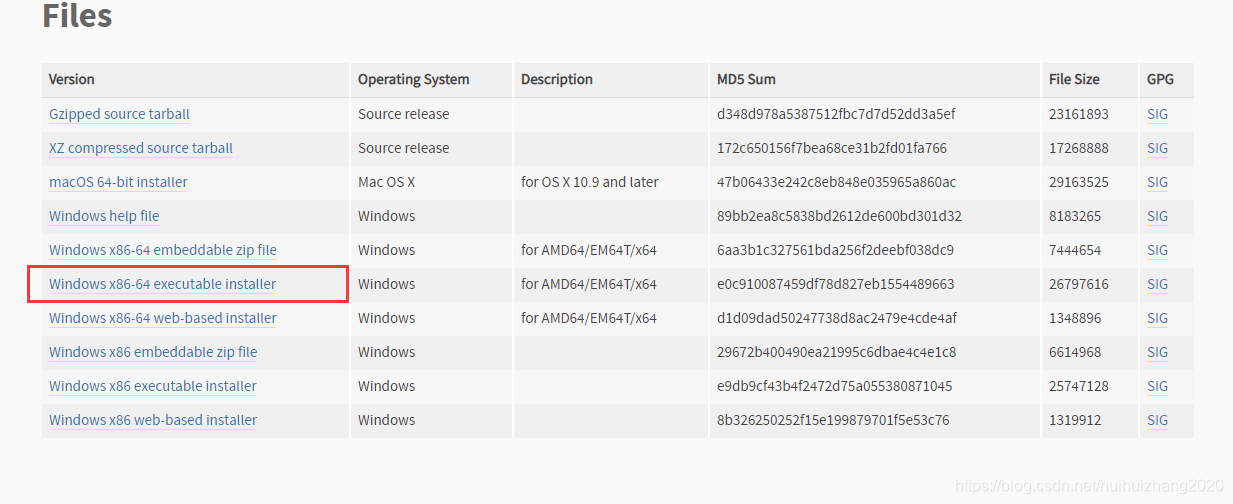Viewport: 1233px width, 504px height.
Task: Download the XZ compressed source tarball
Action: click(141, 148)
